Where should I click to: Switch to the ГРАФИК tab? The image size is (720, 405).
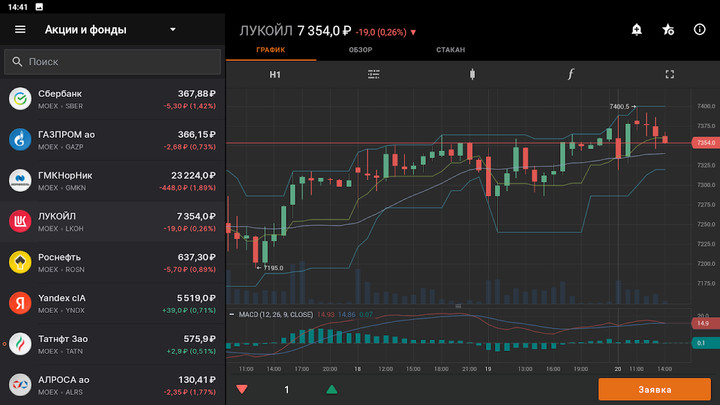click(x=271, y=50)
